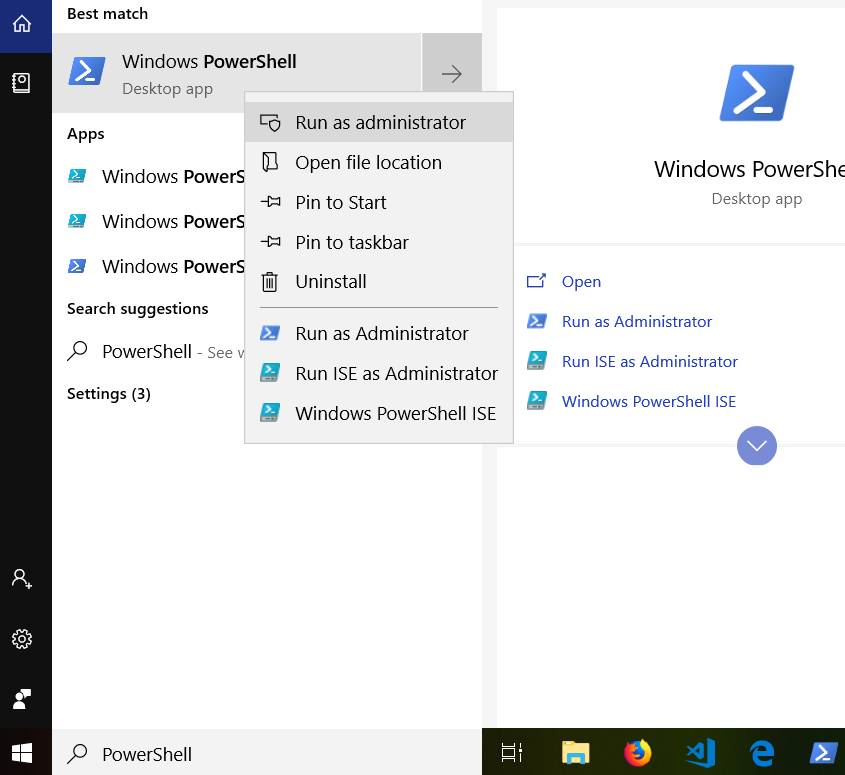The height and width of the screenshot is (775, 845).
Task: Choose Windows PowerShell ISE in context menu
Action: pos(379,413)
